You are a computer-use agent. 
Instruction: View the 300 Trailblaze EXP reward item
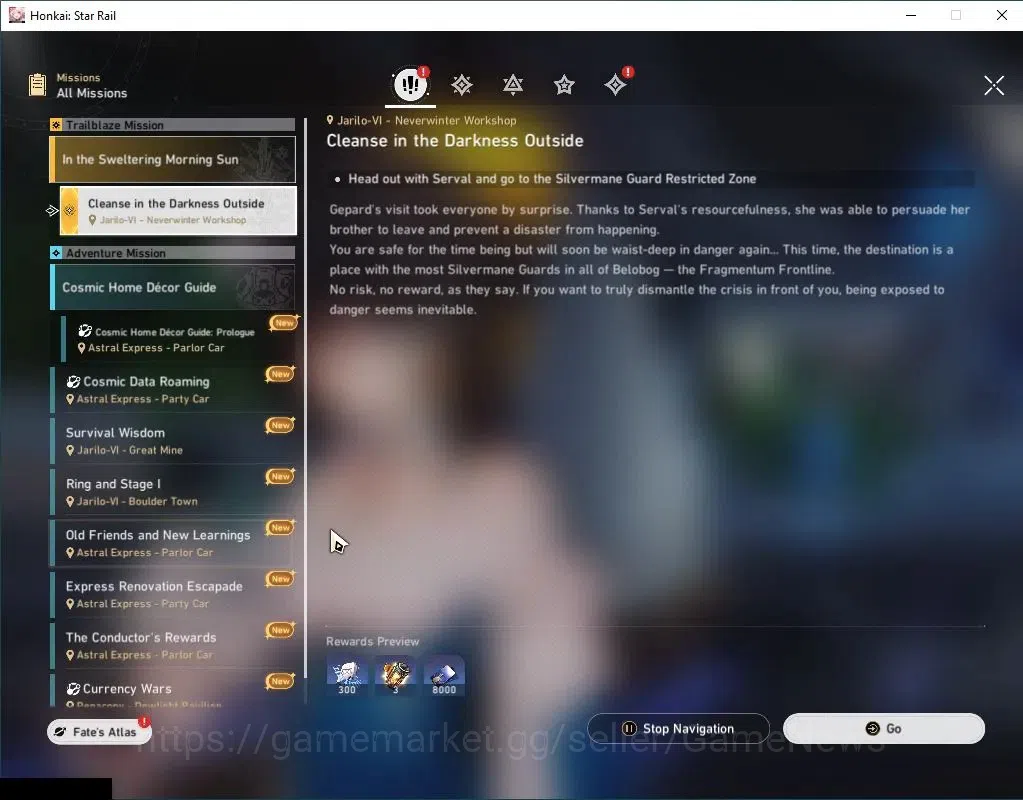click(x=347, y=676)
